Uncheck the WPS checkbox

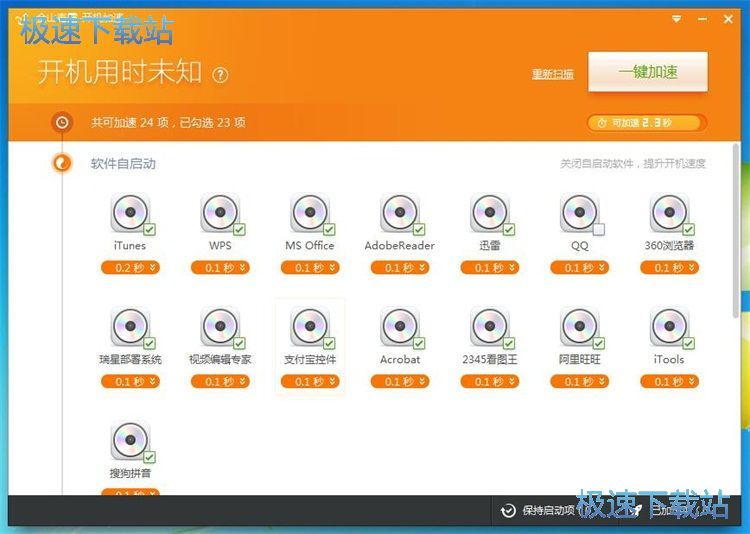coord(239,230)
